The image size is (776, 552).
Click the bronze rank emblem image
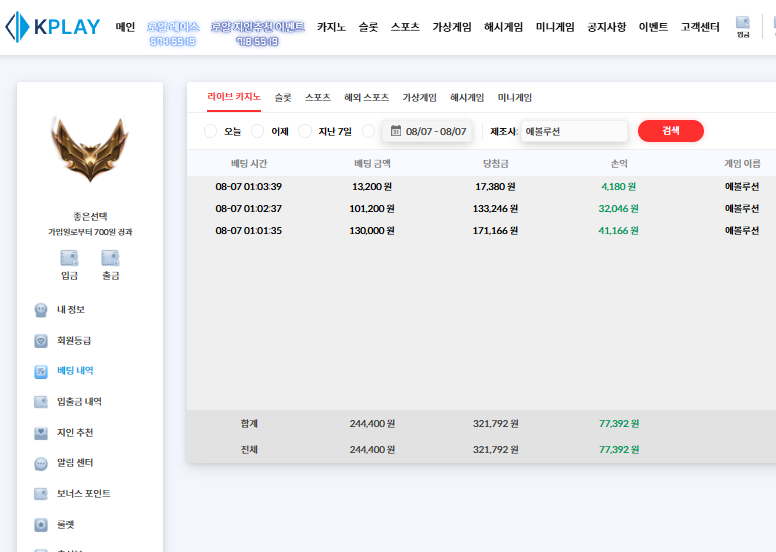click(x=90, y=149)
